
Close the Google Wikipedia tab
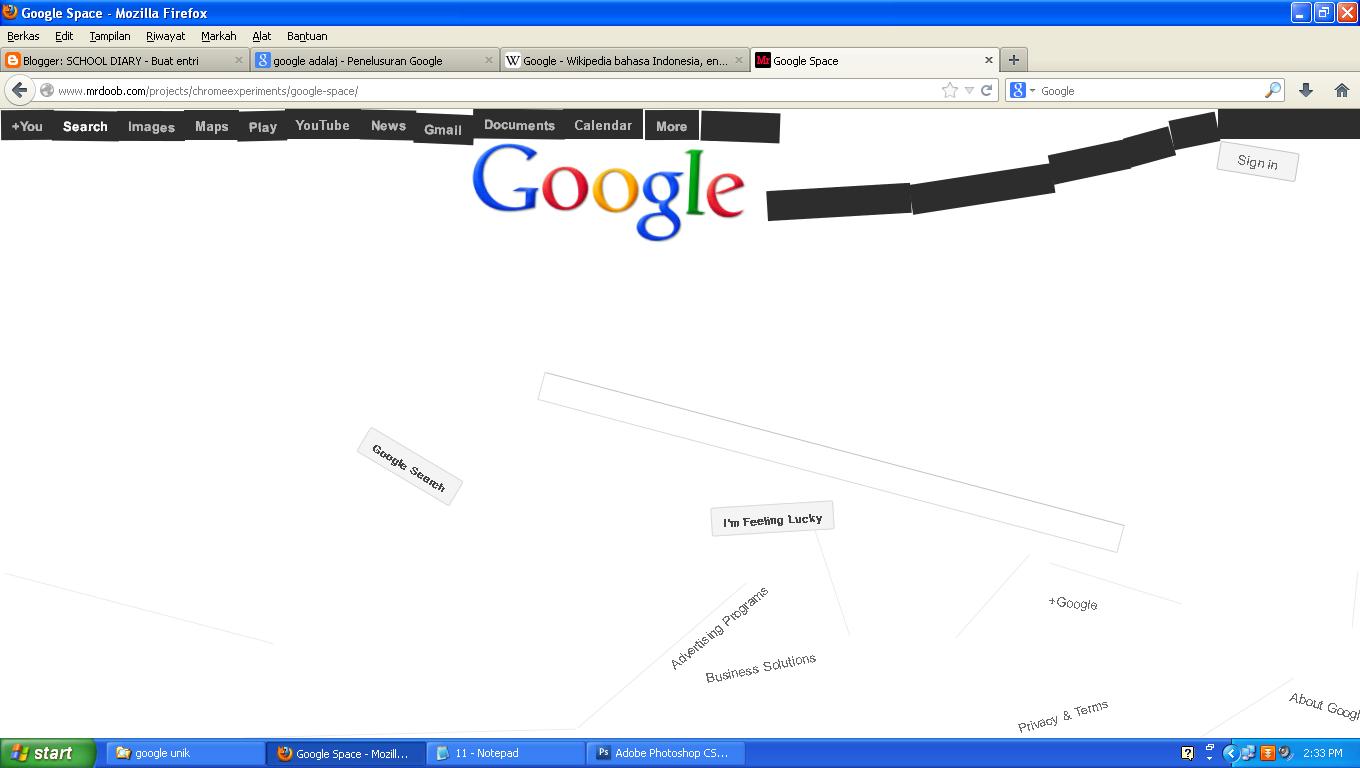point(738,60)
